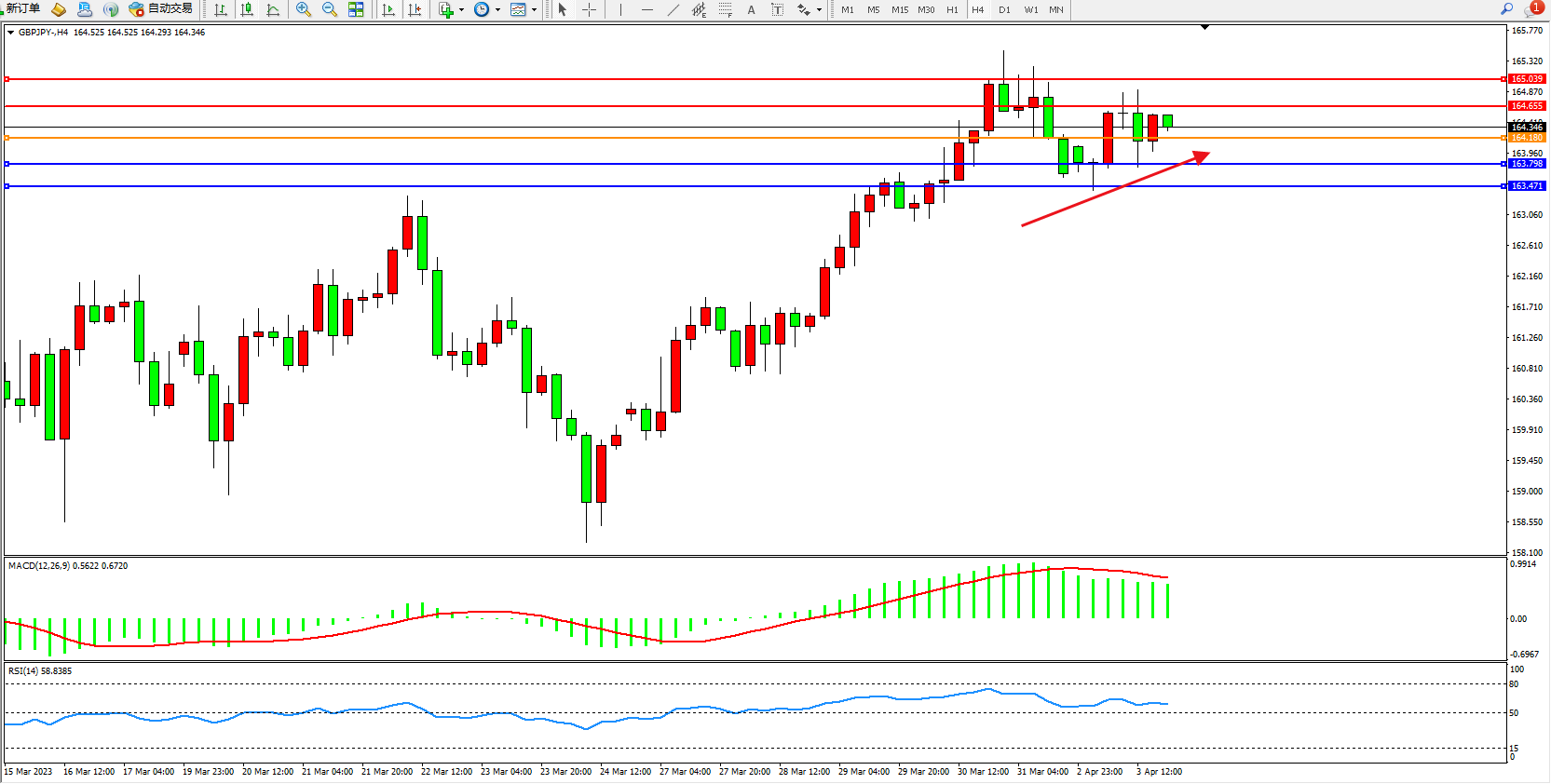
Task: Expand the arrows objects dropdown
Action: pyautogui.click(x=819, y=10)
